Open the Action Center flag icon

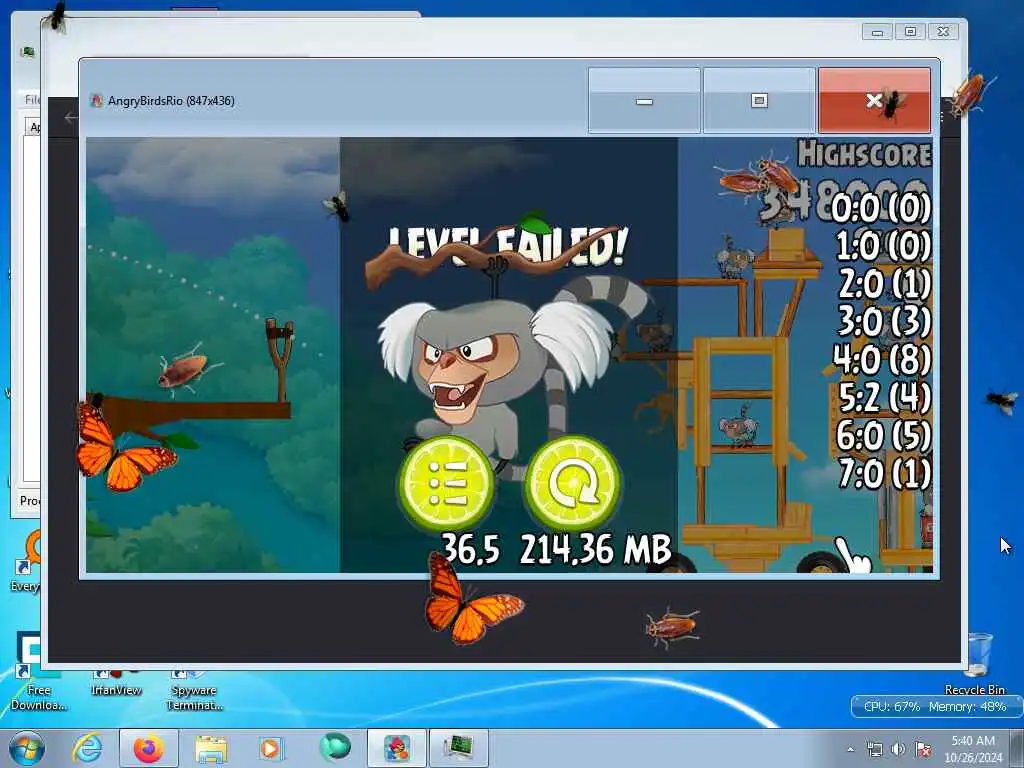pyautogui.click(x=923, y=749)
